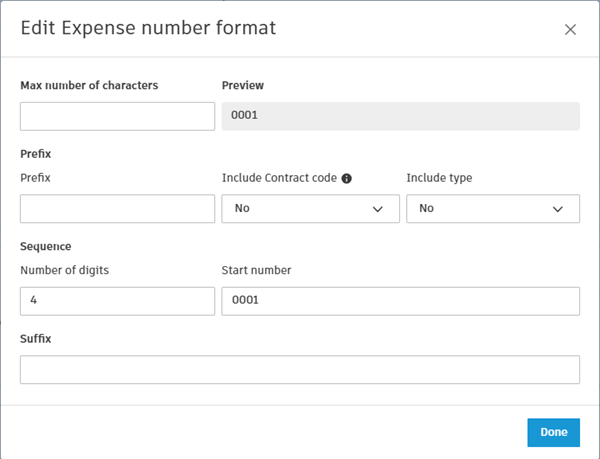Image resolution: width=600 pixels, height=459 pixels.
Task: Click info icon beside Include Contract code
Action: tap(347, 179)
